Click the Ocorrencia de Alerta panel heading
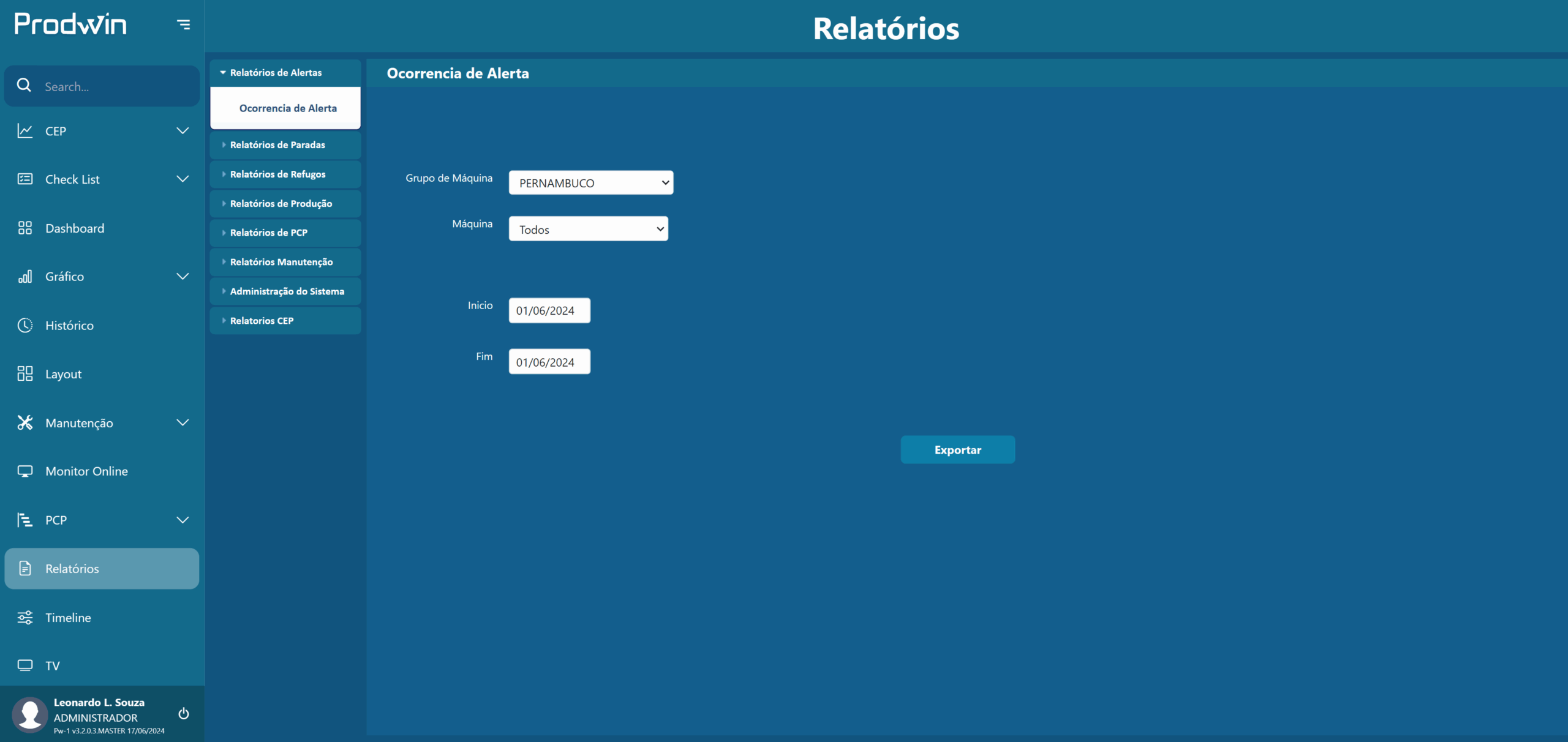Image resolution: width=1568 pixels, height=742 pixels. [x=458, y=73]
